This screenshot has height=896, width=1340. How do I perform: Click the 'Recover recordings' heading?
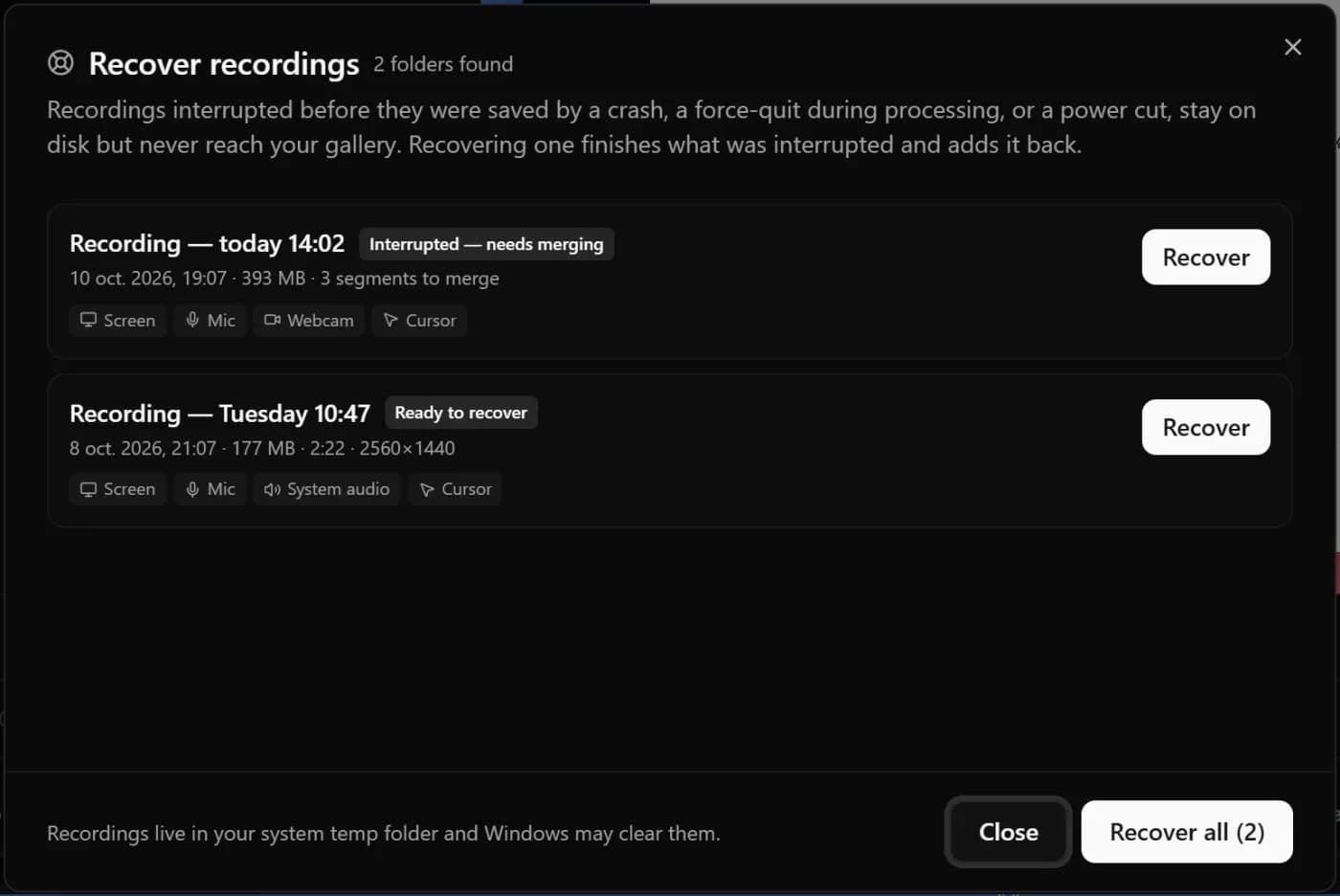click(224, 64)
